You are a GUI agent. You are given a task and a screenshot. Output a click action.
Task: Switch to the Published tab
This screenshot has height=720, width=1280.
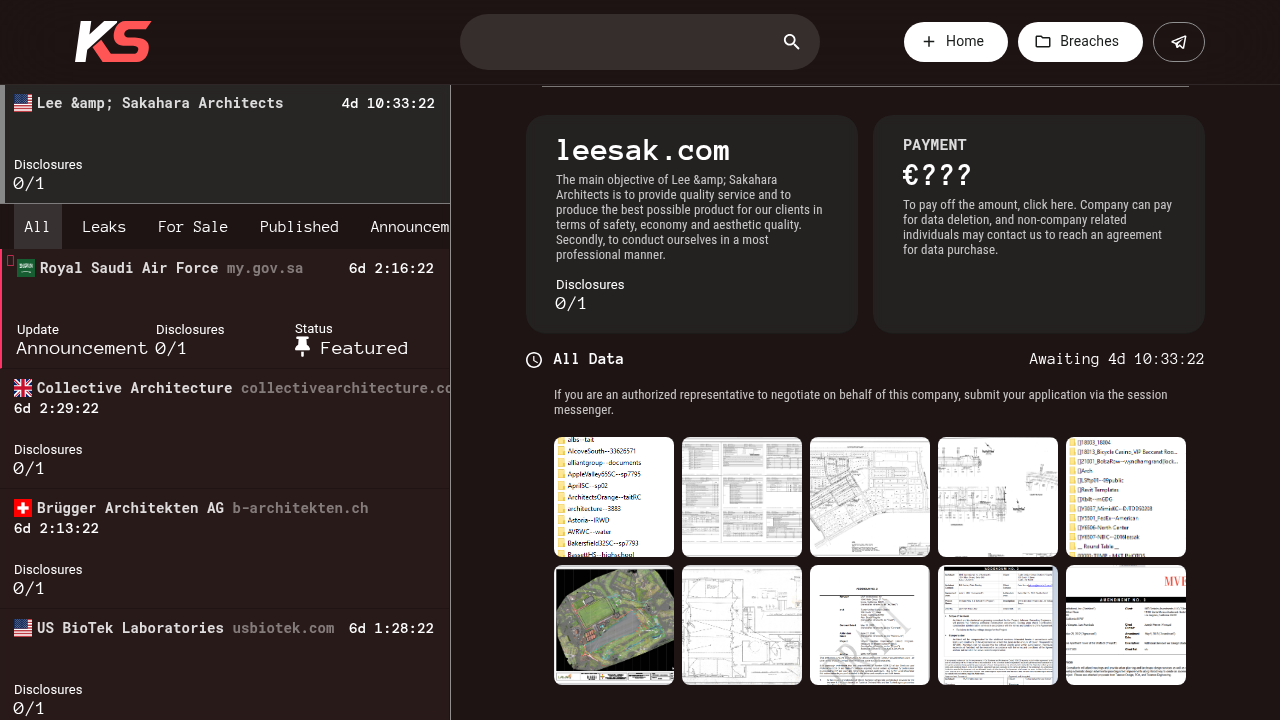click(x=299, y=227)
